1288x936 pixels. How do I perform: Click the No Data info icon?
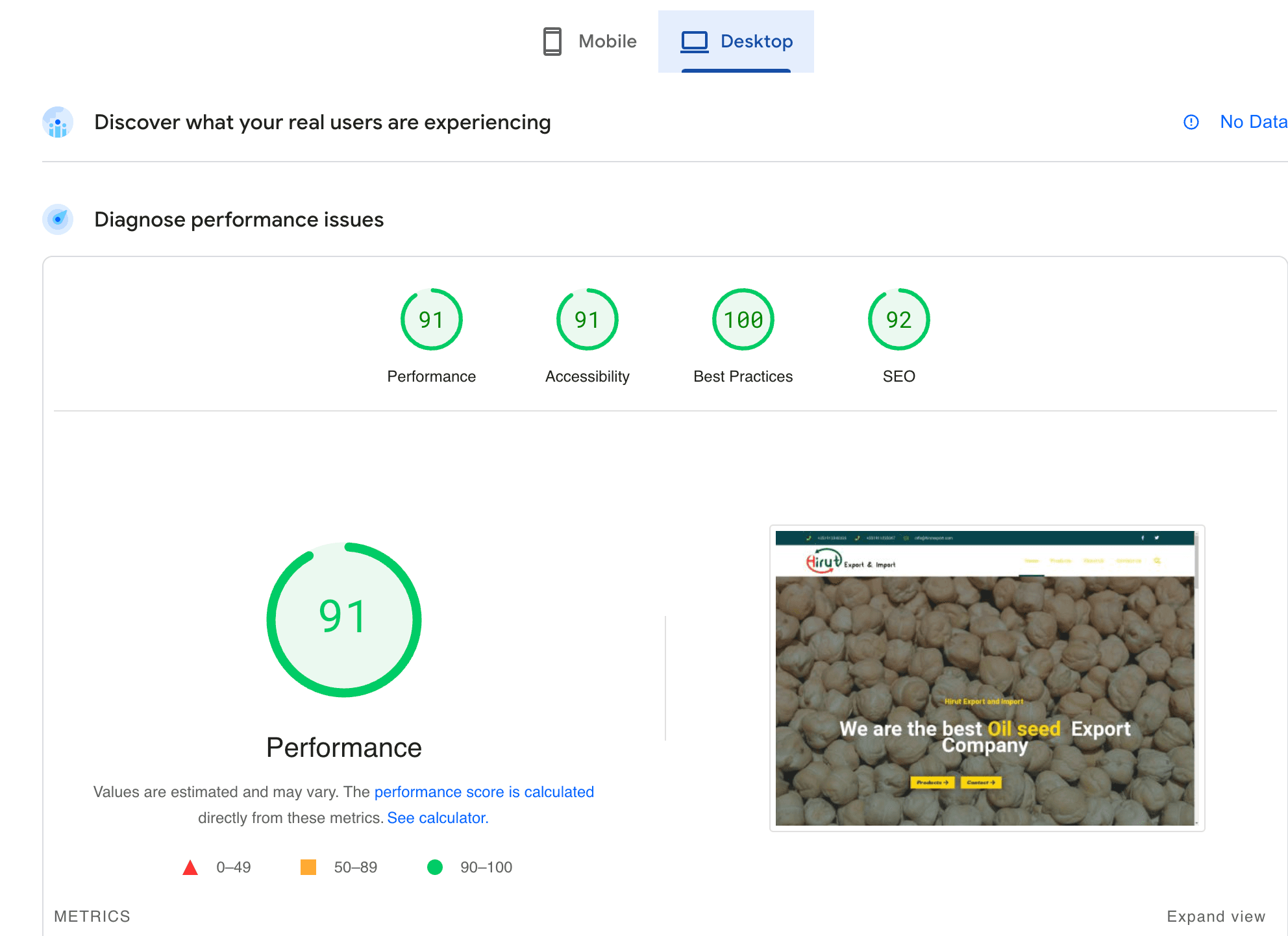pos(1191,122)
